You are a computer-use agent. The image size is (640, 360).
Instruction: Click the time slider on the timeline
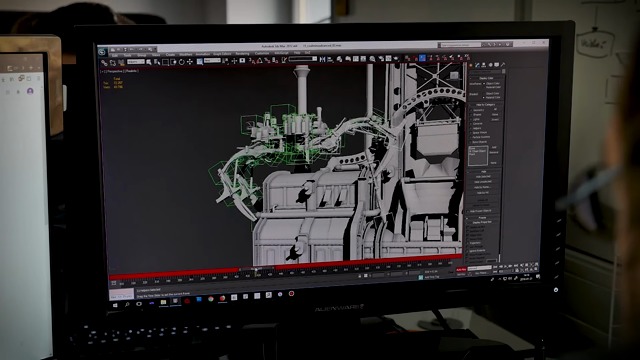pos(256,269)
